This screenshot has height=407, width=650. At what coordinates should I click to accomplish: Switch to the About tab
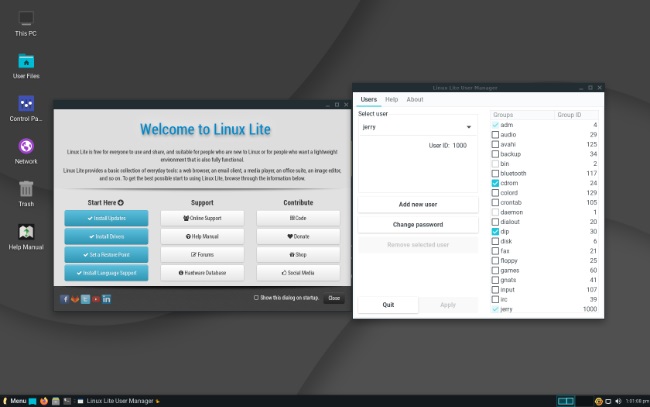pos(415,99)
